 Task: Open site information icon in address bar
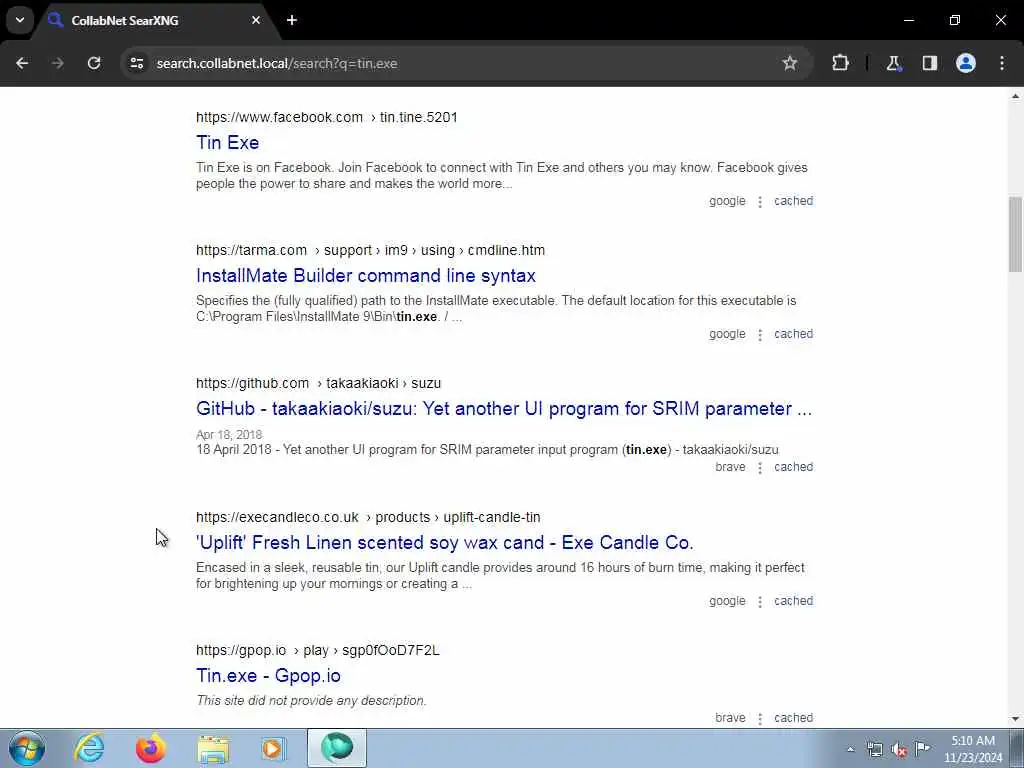coord(136,63)
